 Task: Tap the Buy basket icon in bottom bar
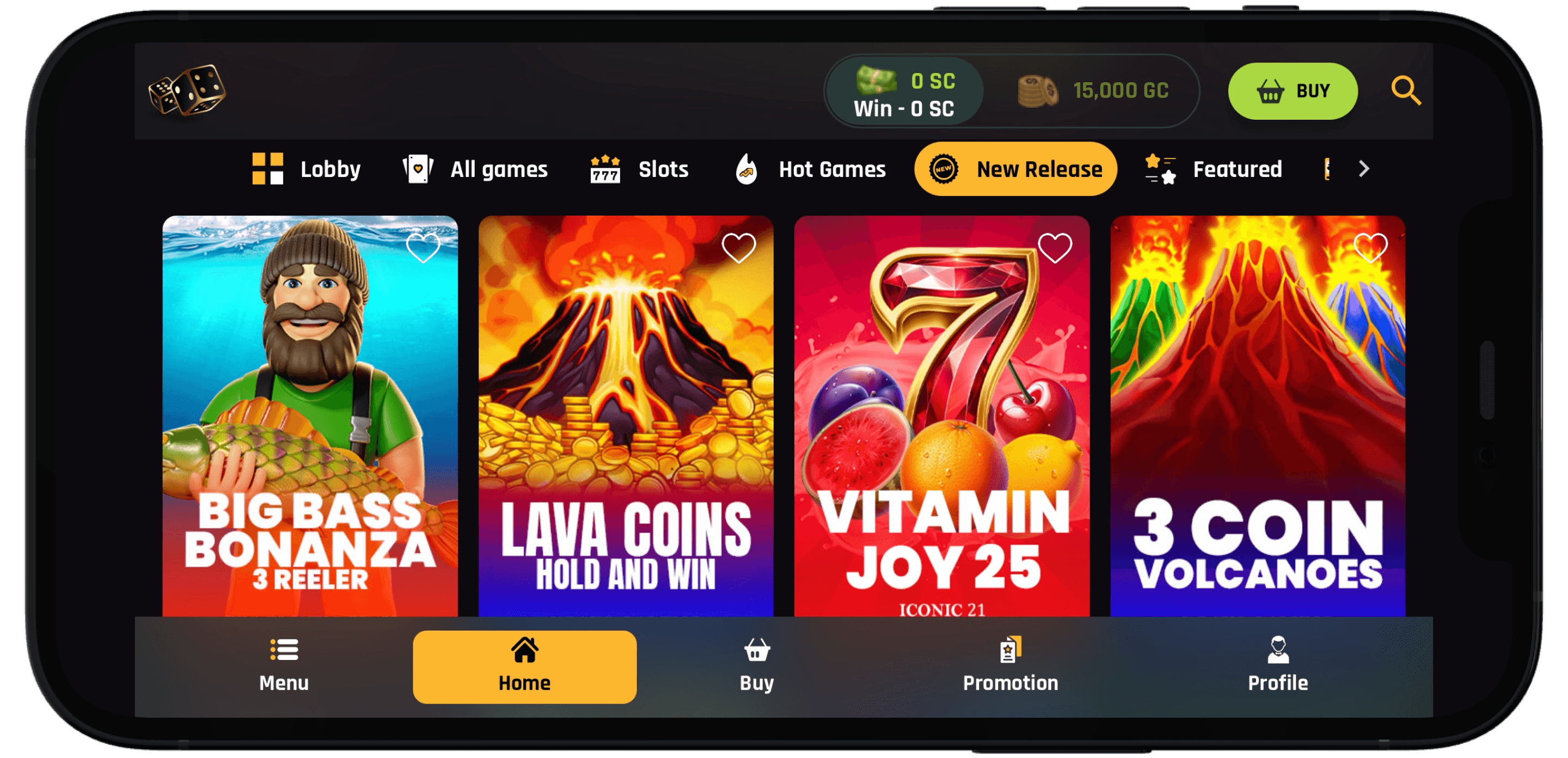pos(757,650)
